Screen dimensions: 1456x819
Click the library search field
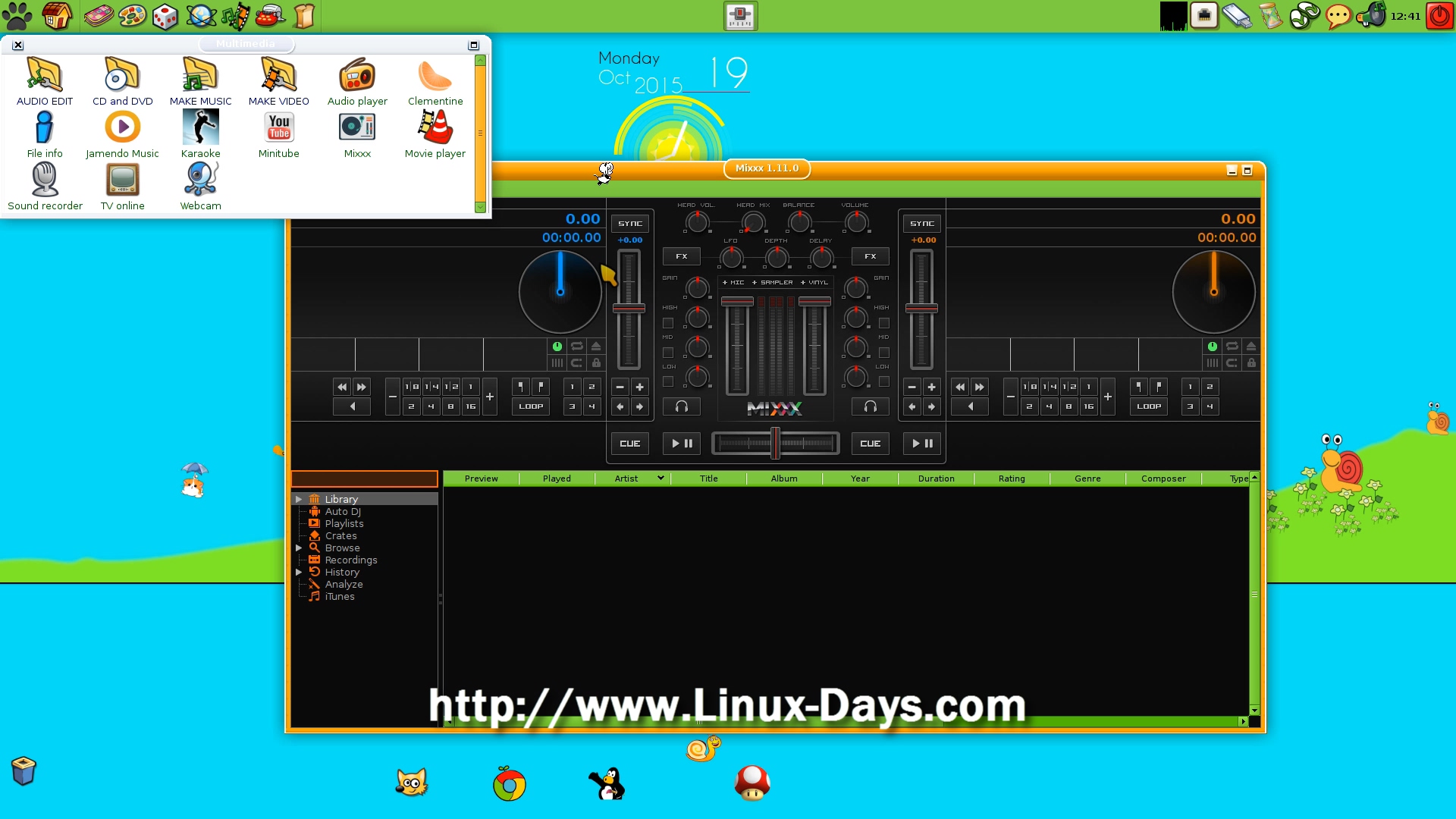click(365, 479)
